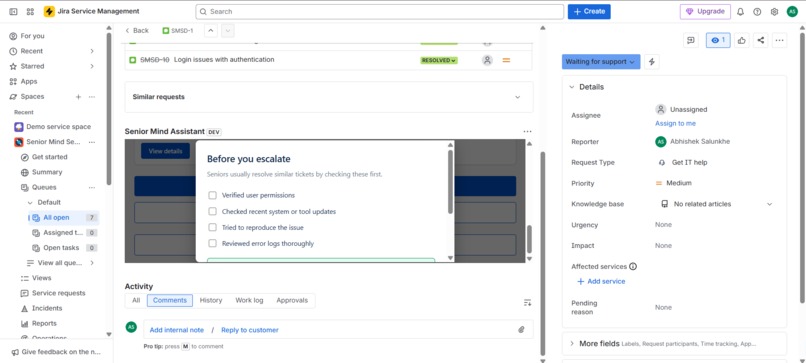The height and width of the screenshot is (363, 806).
Task: Select the Comments activity tab
Action: click(170, 300)
